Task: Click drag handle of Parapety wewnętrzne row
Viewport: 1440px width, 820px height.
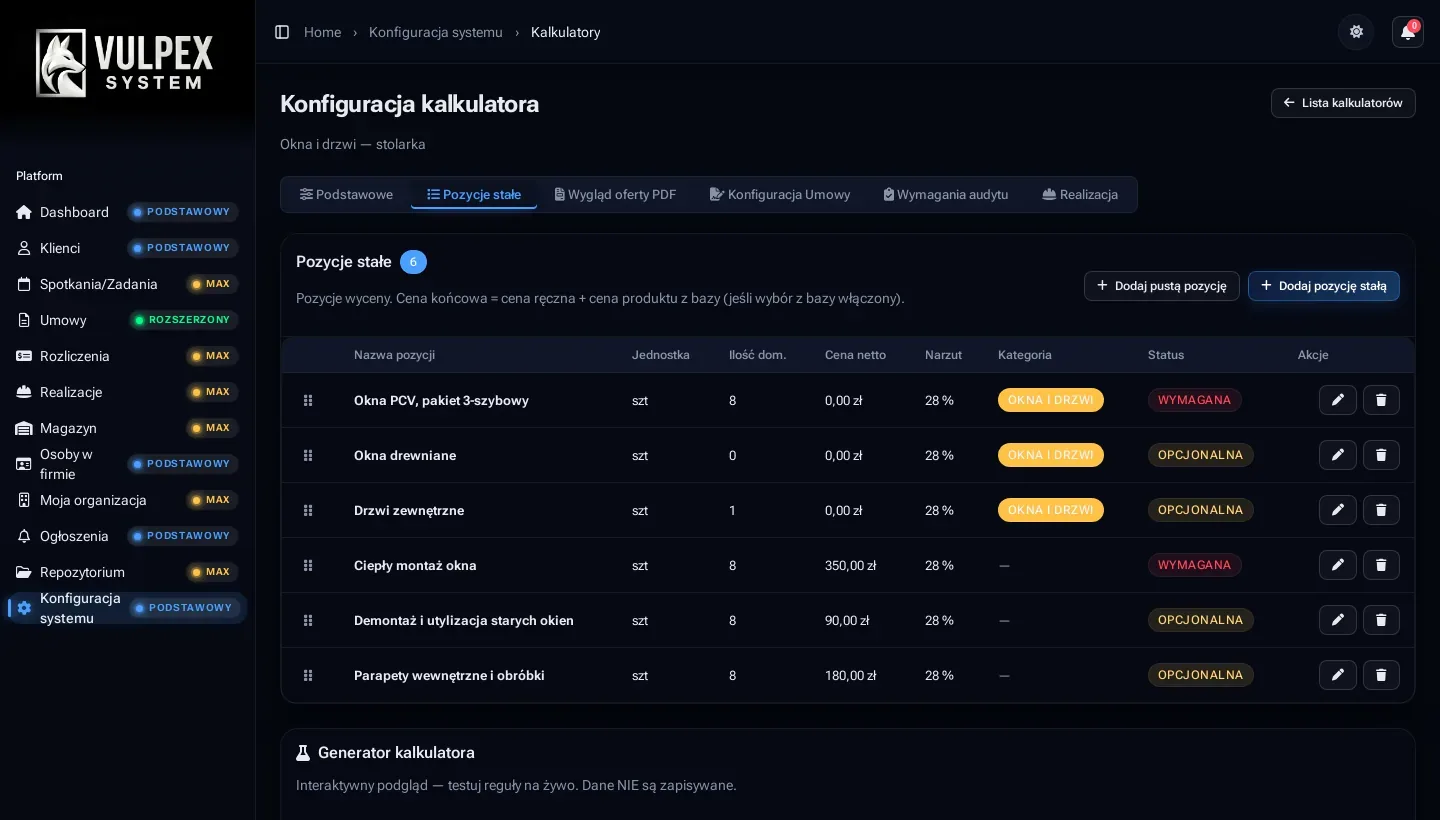Action: [308, 675]
